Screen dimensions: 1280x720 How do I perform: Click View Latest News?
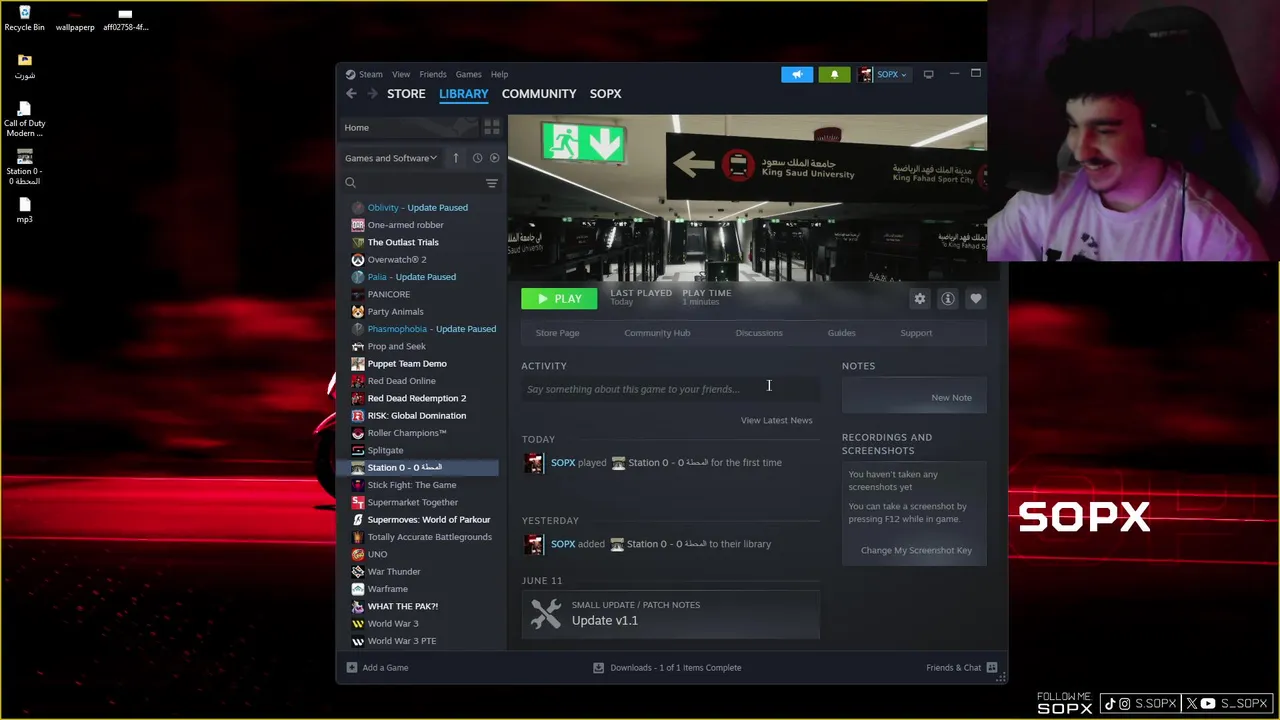pyautogui.click(x=776, y=420)
